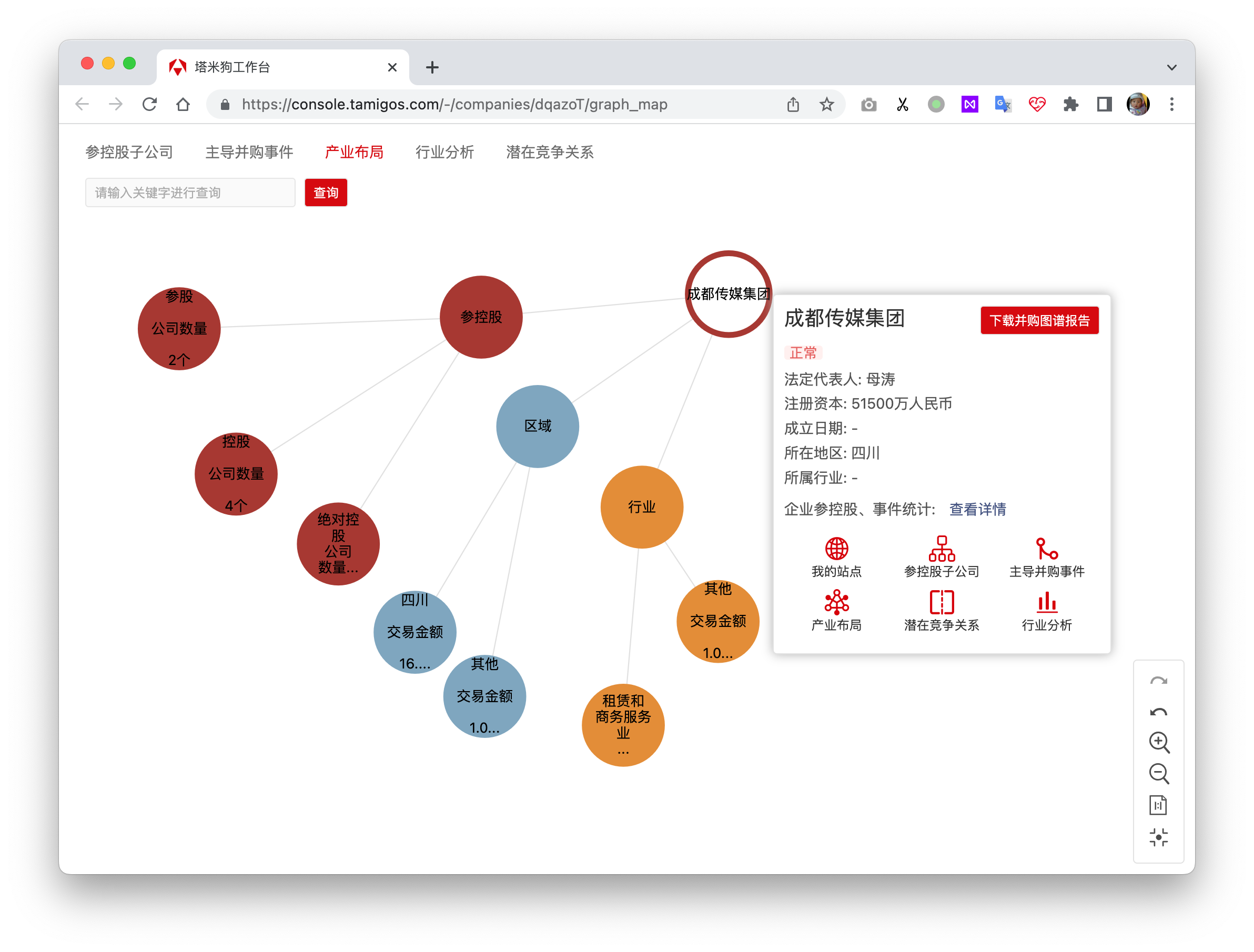Viewport: 1254px width, 952px height.
Task: Click the 控股 公司数量 4个 node
Action: (236, 474)
